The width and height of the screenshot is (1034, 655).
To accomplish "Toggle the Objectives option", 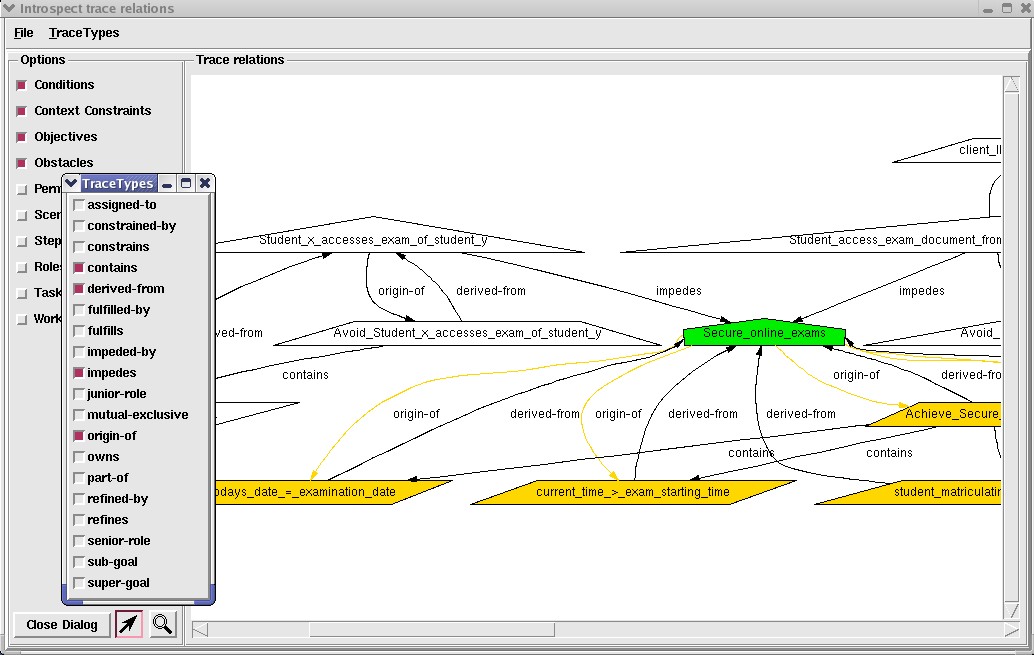I will tap(22, 137).
